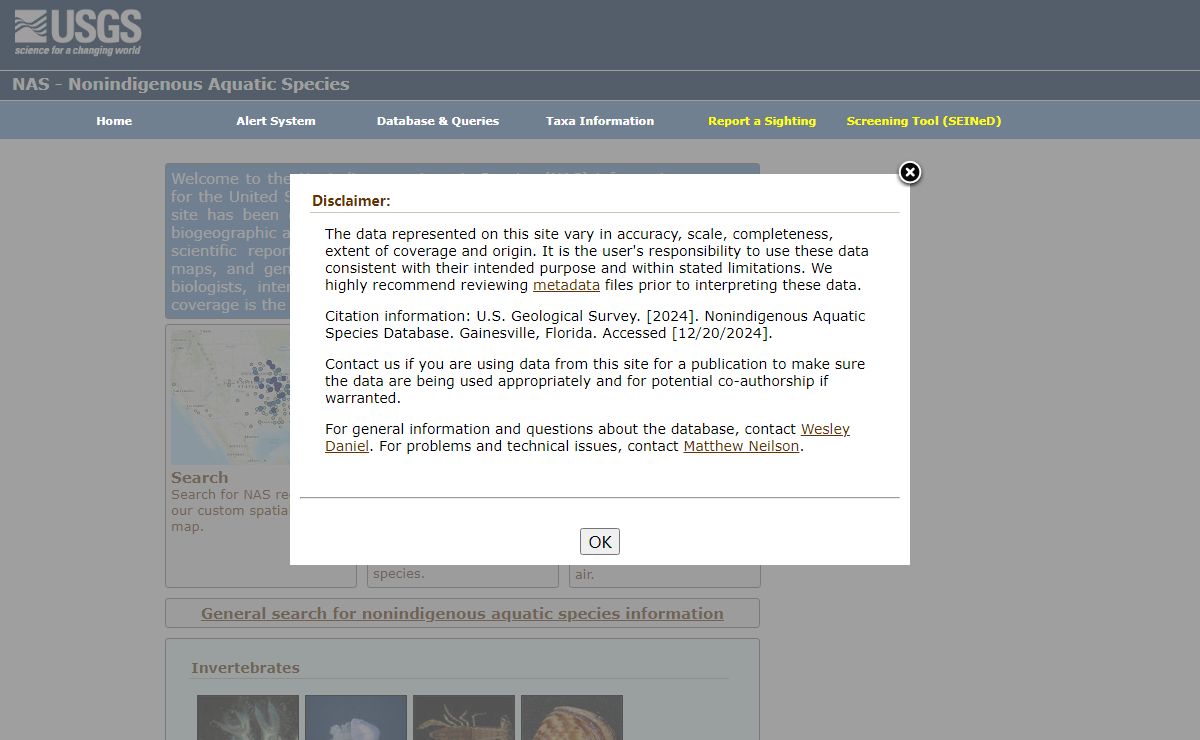Click the crayfish thumbnail under Invertebrates
Screen dimensions: 1200x740
(x=464, y=717)
